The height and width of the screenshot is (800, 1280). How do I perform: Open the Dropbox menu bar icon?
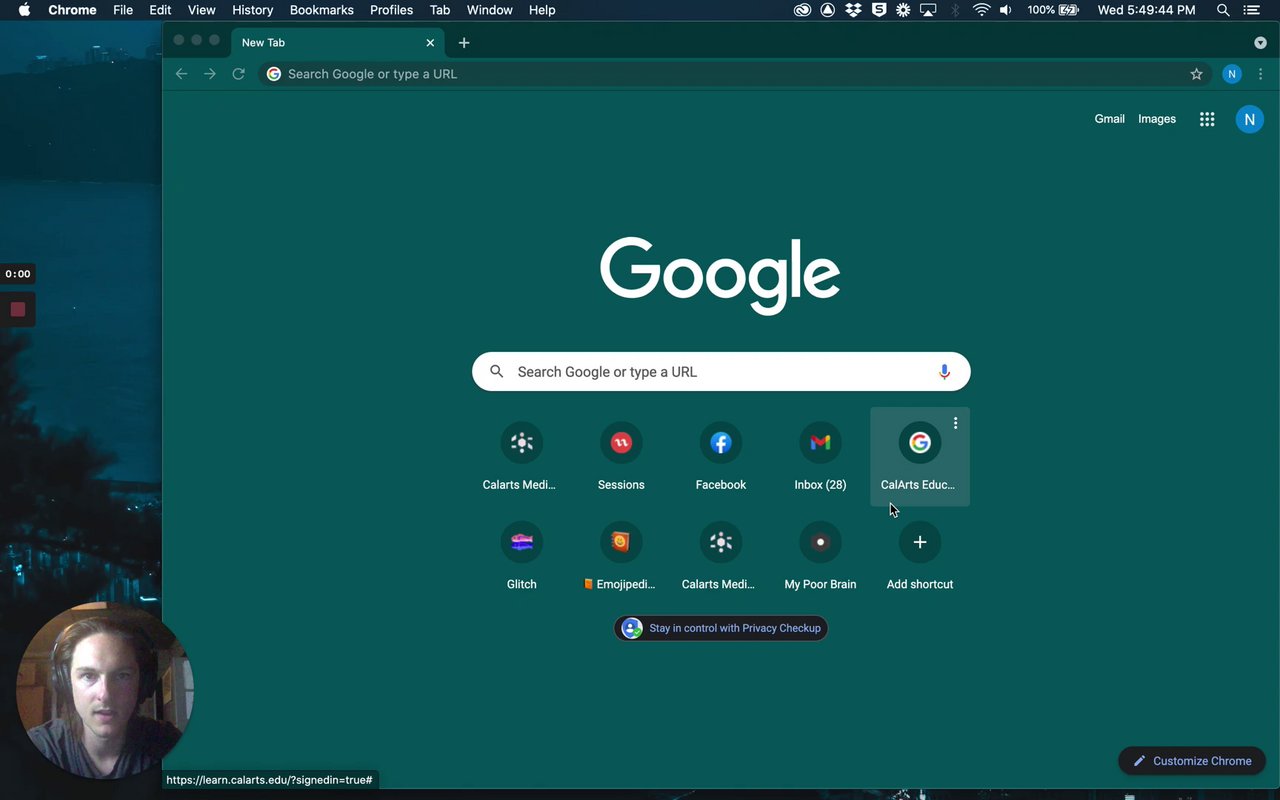click(853, 10)
